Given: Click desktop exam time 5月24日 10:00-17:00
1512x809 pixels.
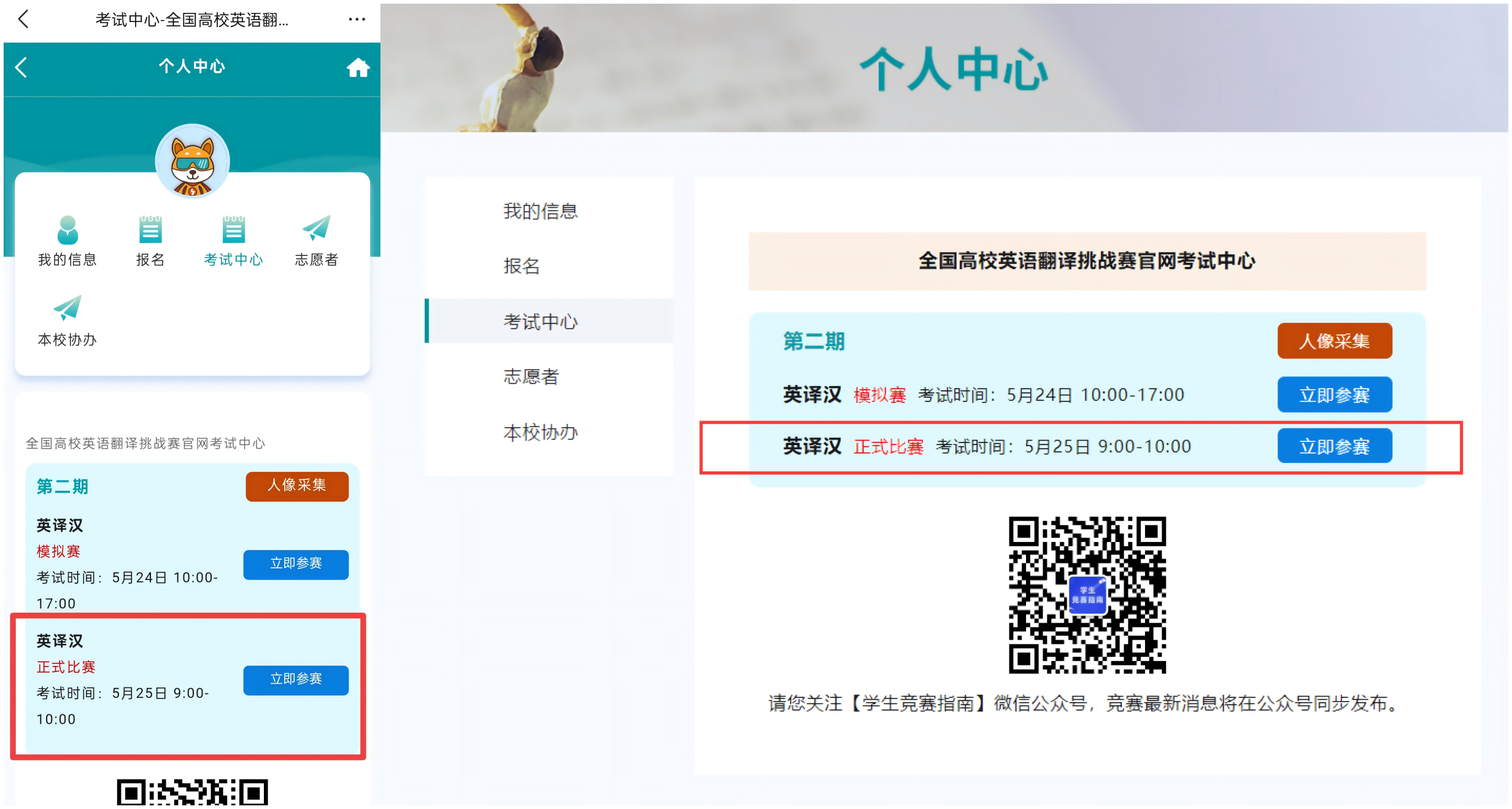Looking at the screenshot, I should [1095, 395].
